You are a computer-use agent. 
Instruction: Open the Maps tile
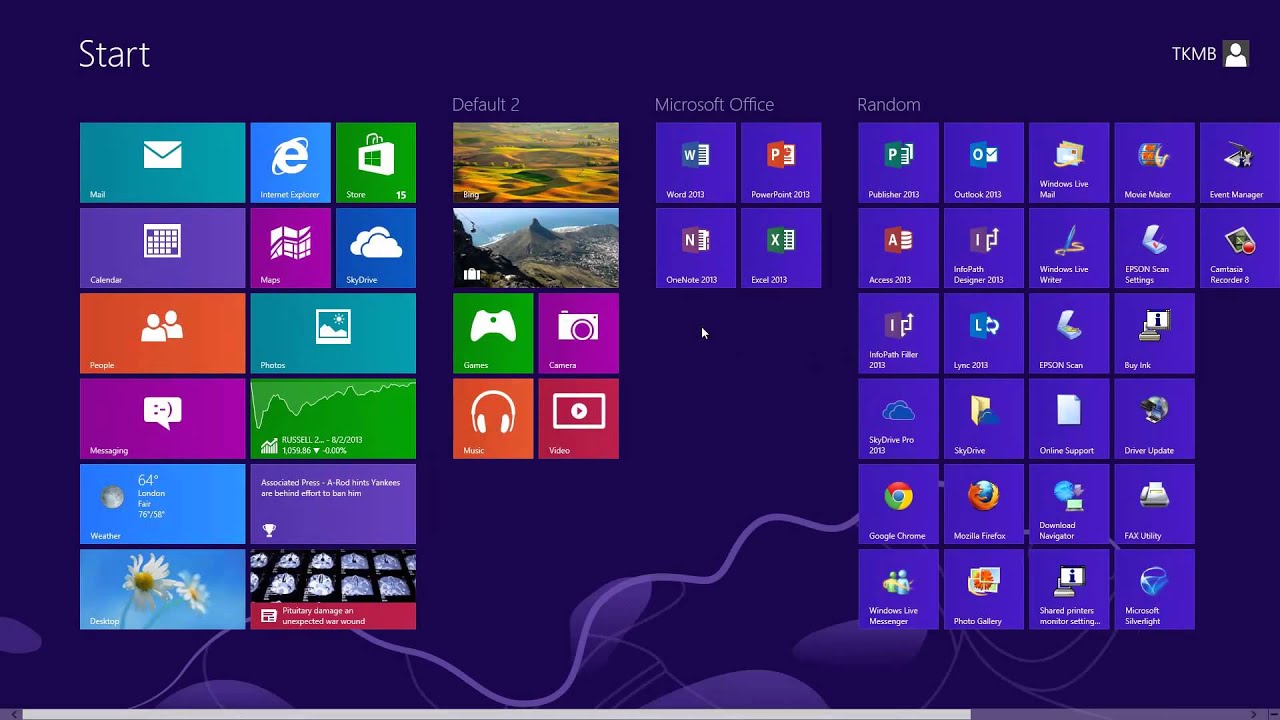(x=290, y=248)
